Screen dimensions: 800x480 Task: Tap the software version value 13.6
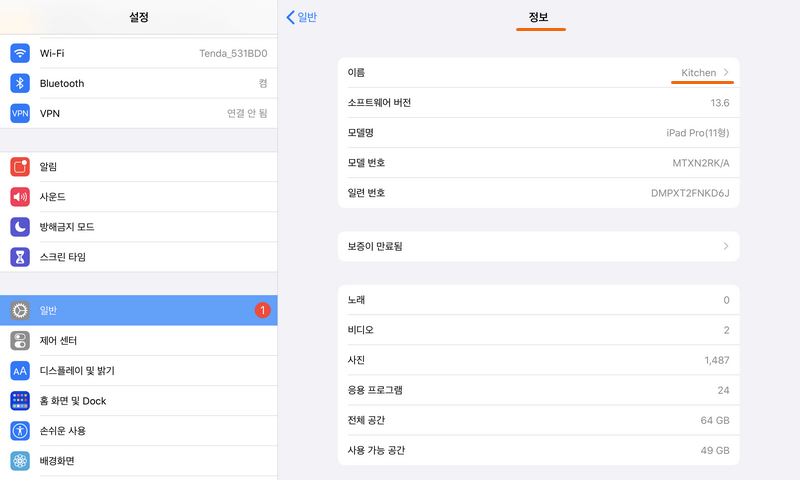[x=720, y=103]
